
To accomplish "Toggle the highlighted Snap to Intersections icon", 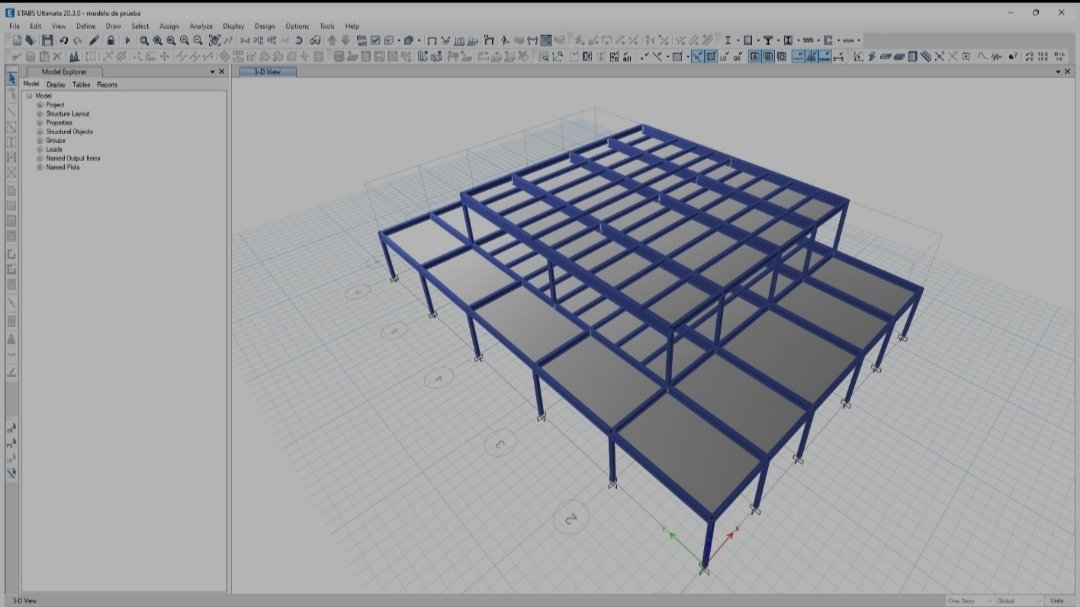I will coord(698,56).
